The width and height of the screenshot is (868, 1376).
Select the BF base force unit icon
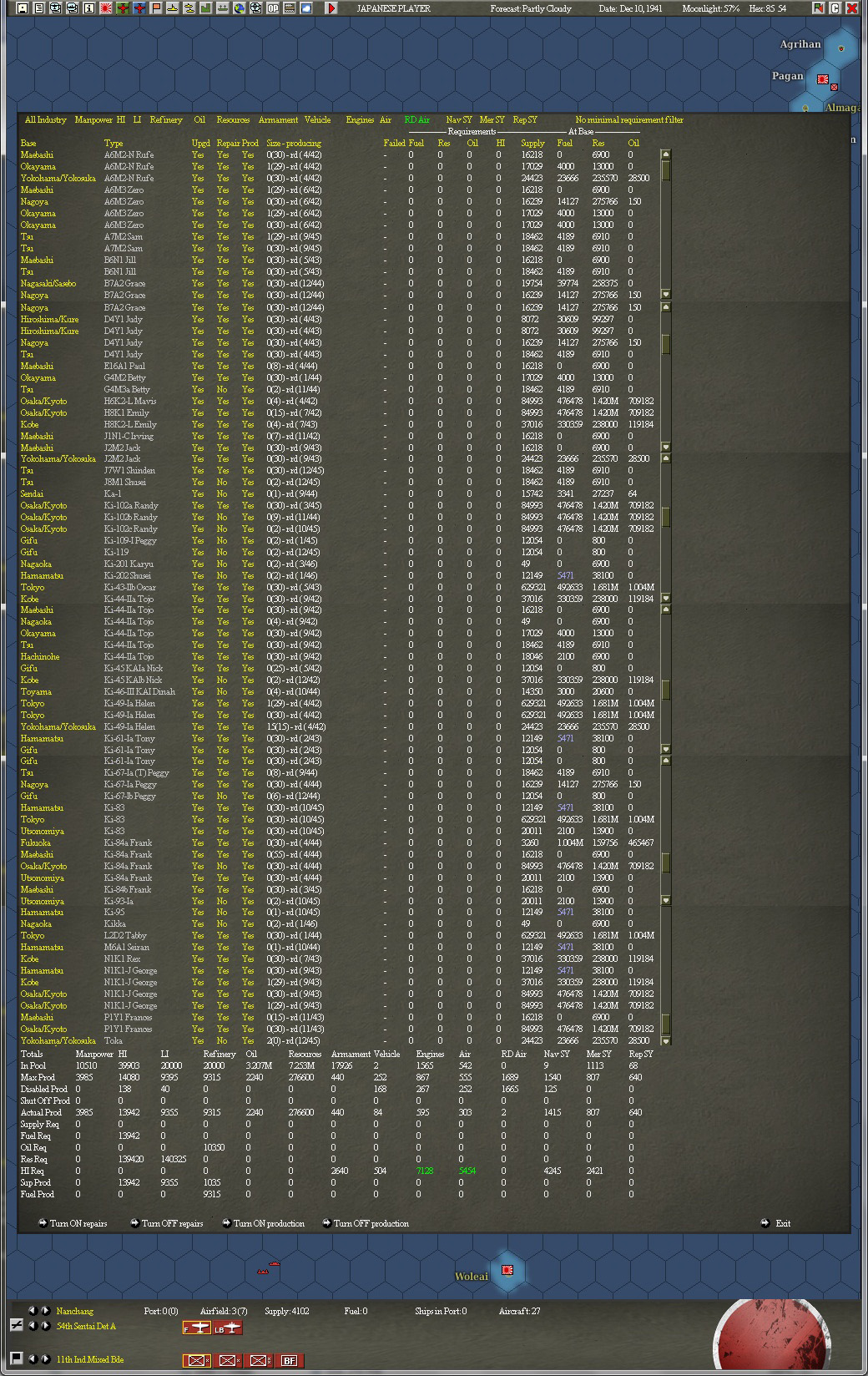pyautogui.click(x=289, y=1360)
